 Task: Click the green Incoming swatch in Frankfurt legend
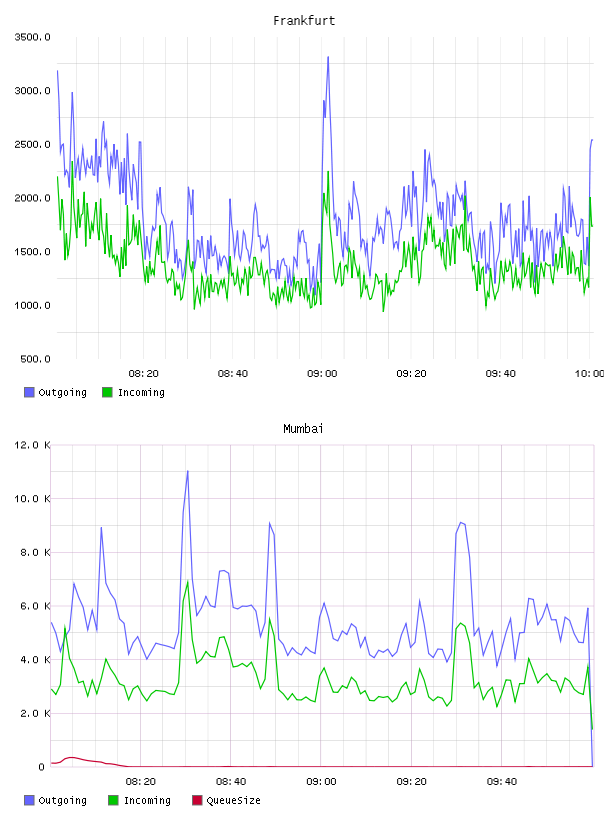[x=107, y=392]
